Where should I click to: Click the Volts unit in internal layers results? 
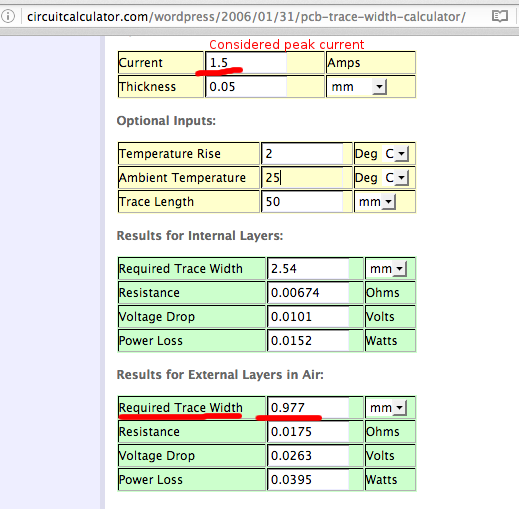click(x=380, y=317)
